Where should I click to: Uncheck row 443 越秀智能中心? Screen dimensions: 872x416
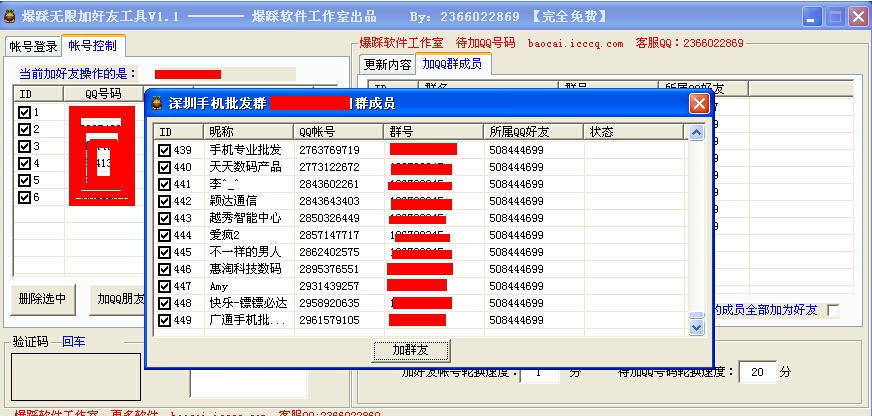[x=165, y=218]
